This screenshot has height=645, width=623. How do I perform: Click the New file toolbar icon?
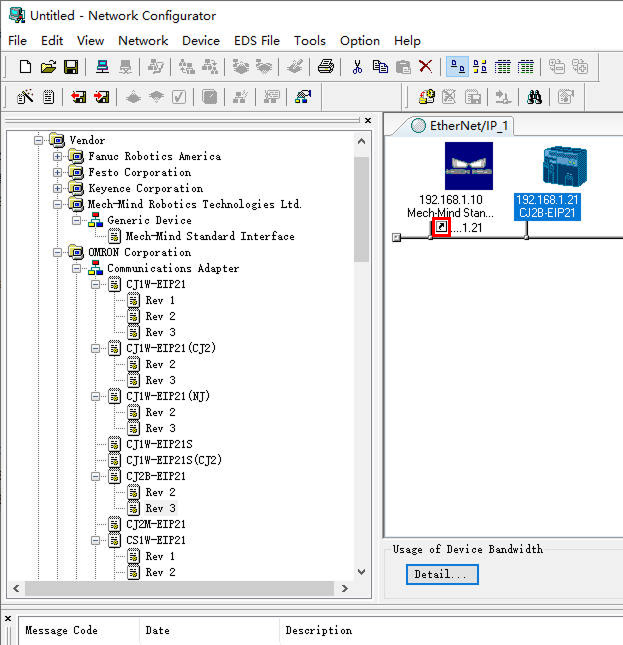(x=26, y=67)
